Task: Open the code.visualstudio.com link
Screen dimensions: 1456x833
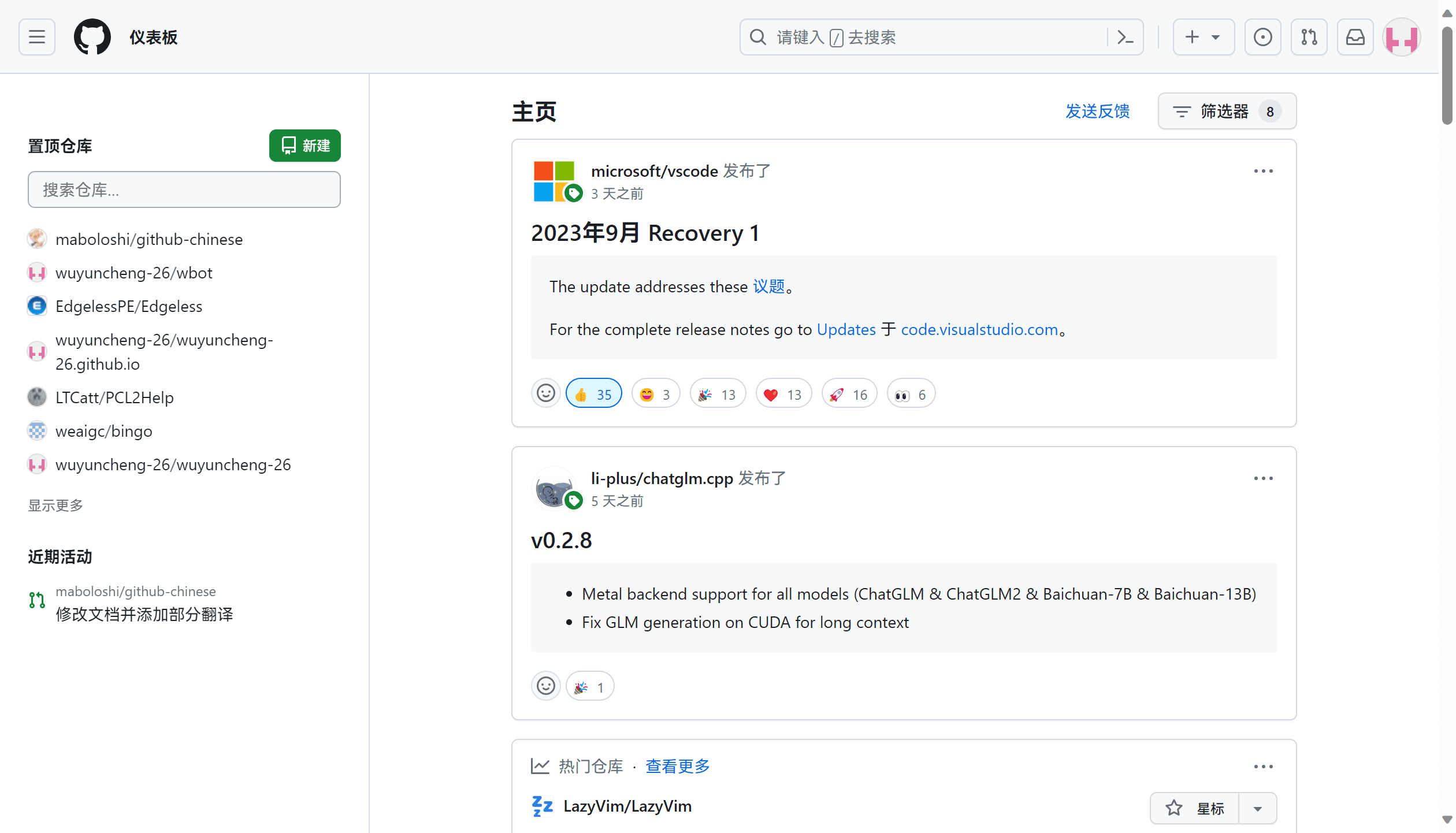Action: (980, 329)
